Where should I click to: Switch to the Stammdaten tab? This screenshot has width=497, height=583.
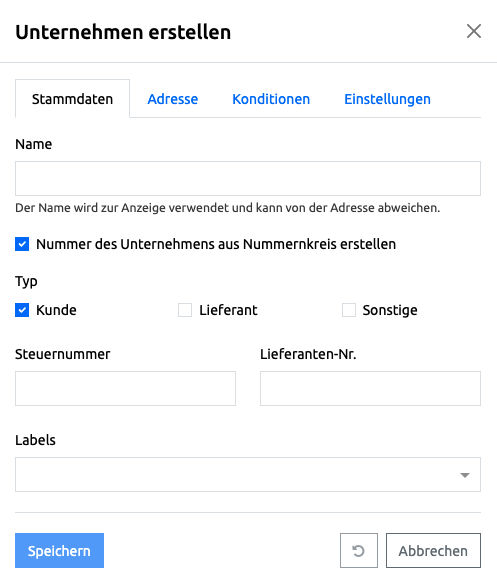point(72,99)
